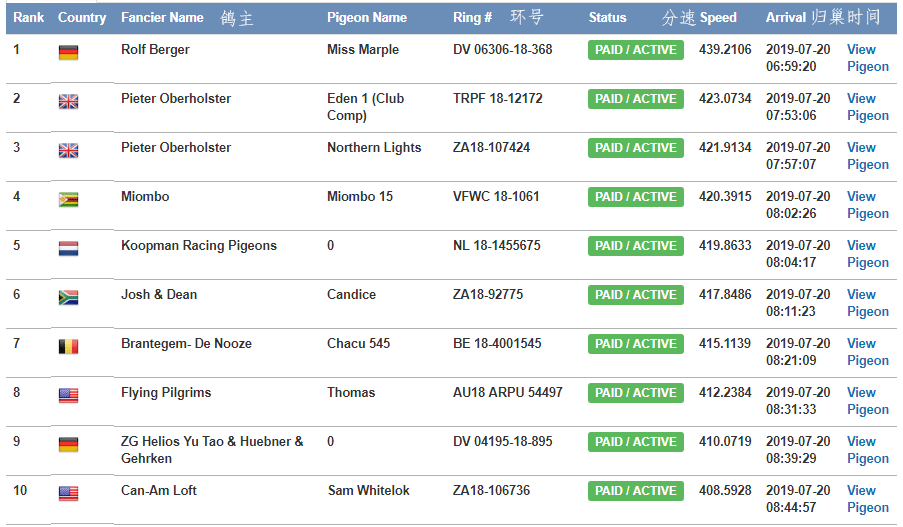
Task: Click the UK flag in the Eden 1 row
Action: (68, 101)
